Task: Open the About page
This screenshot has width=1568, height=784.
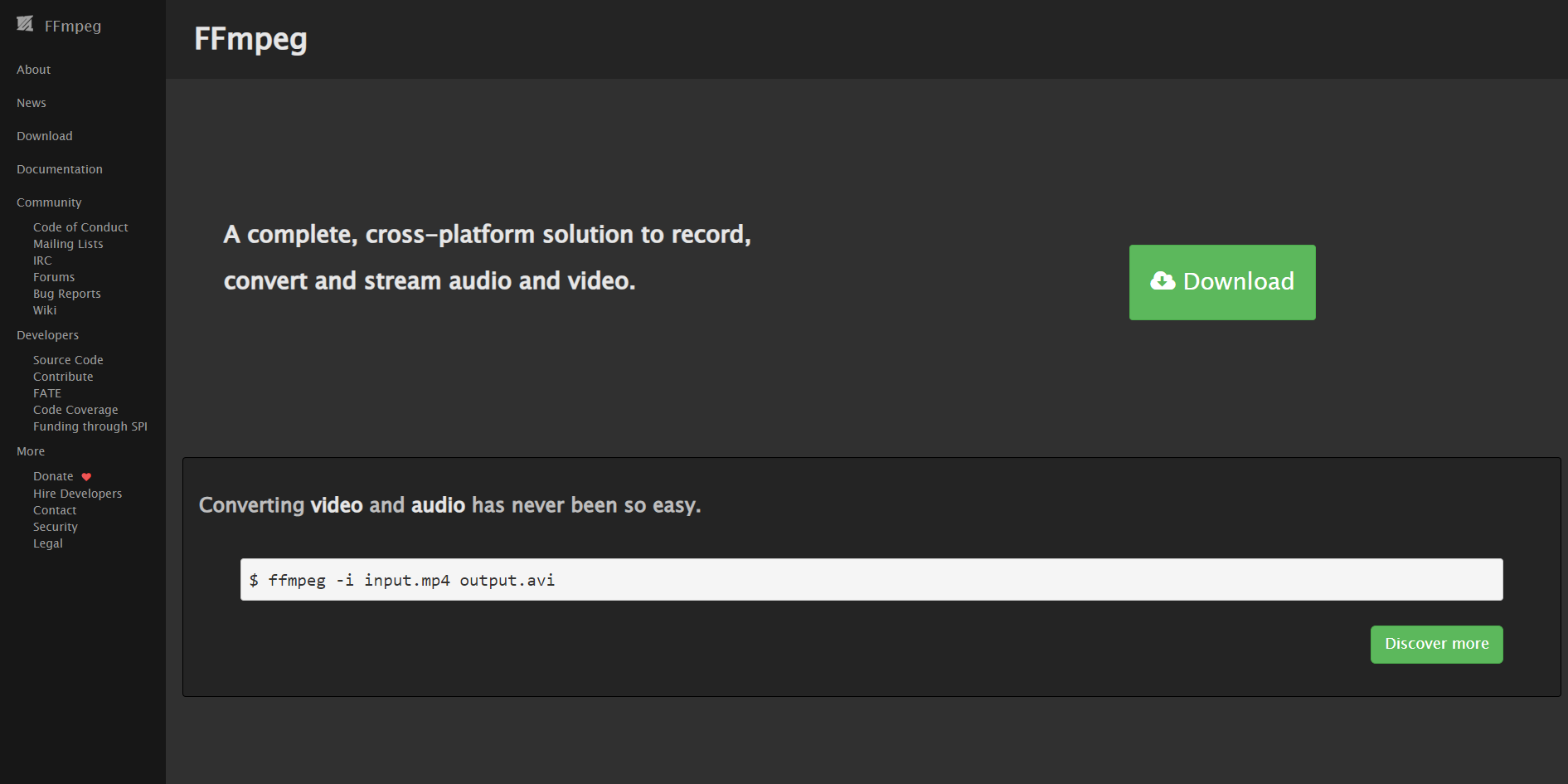Action: (x=33, y=70)
